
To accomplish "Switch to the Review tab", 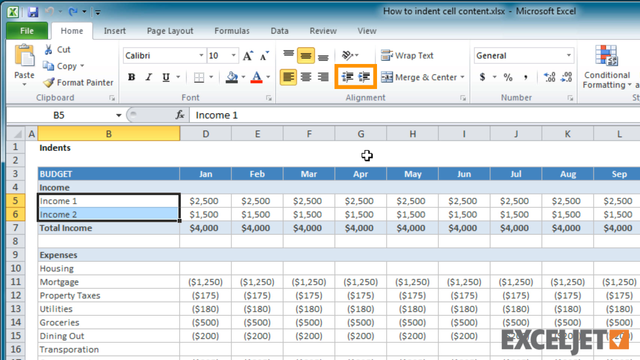I will [x=323, y=31].
